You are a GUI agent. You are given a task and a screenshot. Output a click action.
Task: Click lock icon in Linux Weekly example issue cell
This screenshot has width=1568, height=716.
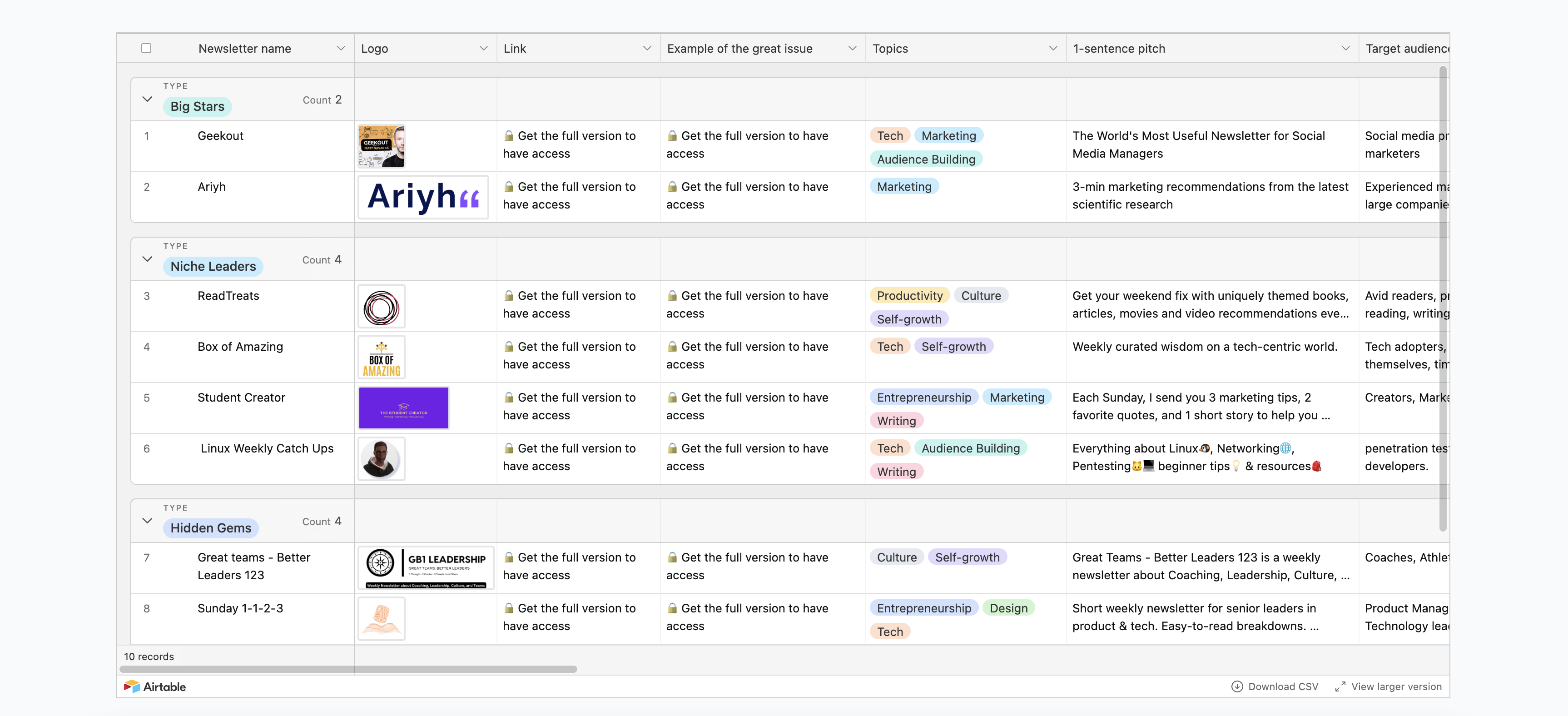pos(672,449)
